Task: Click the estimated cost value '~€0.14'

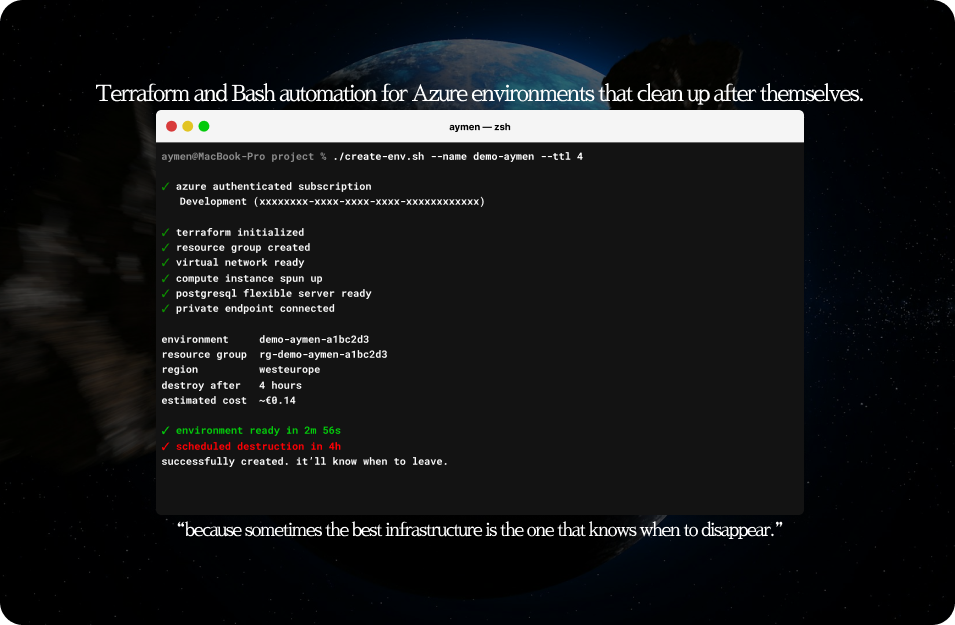Action: tap(277, 401)
